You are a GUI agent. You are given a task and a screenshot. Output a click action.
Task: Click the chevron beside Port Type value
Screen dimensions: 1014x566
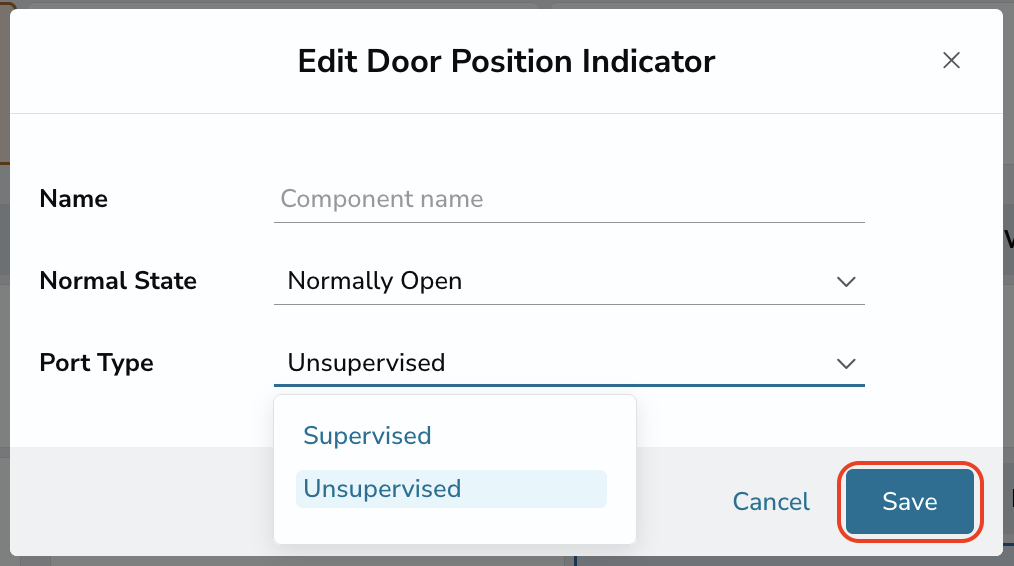846,364
